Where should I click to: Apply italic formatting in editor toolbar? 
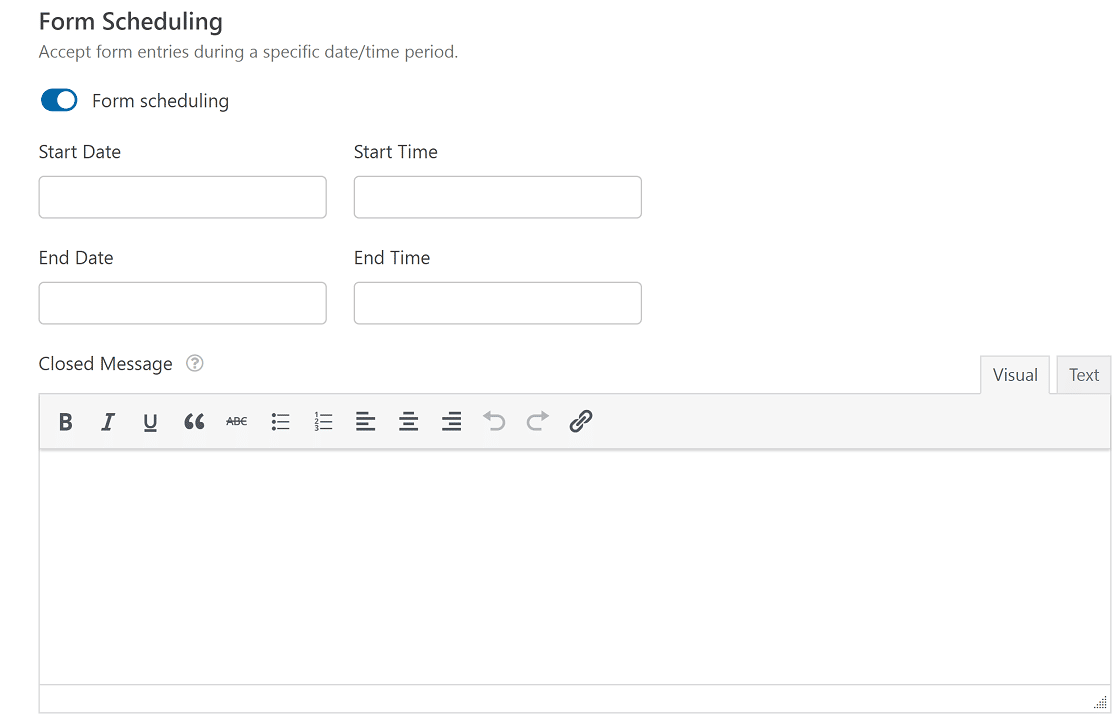pyautogui.click(x=108, y=422)
